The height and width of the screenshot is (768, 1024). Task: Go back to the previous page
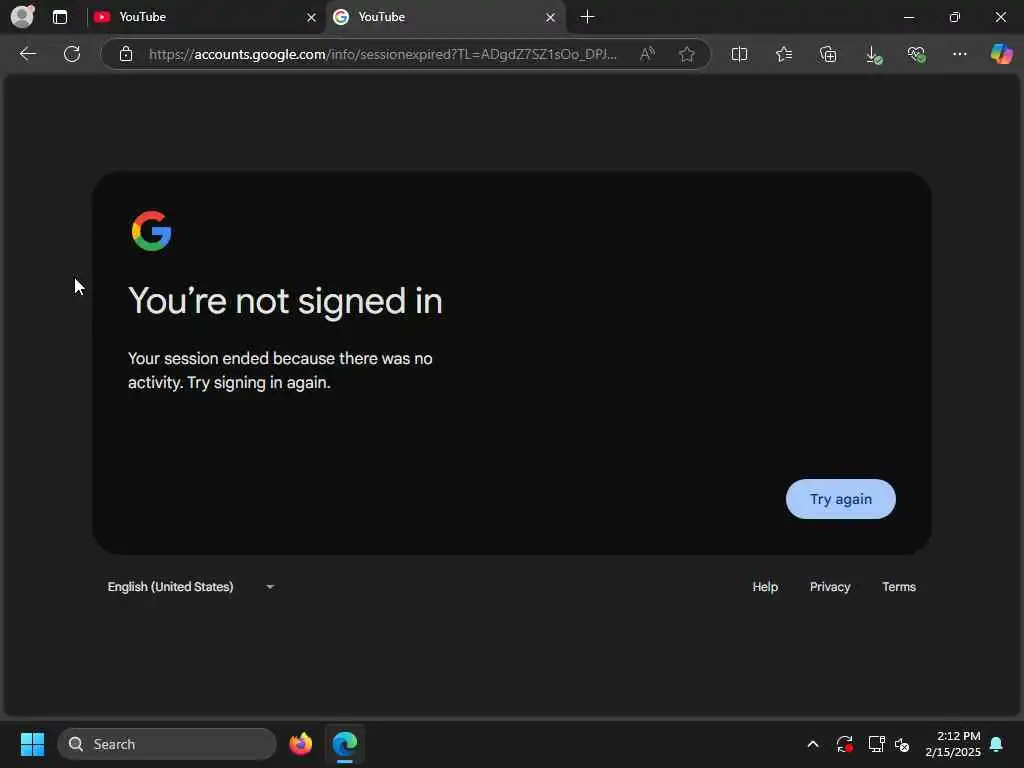point(27,54)
